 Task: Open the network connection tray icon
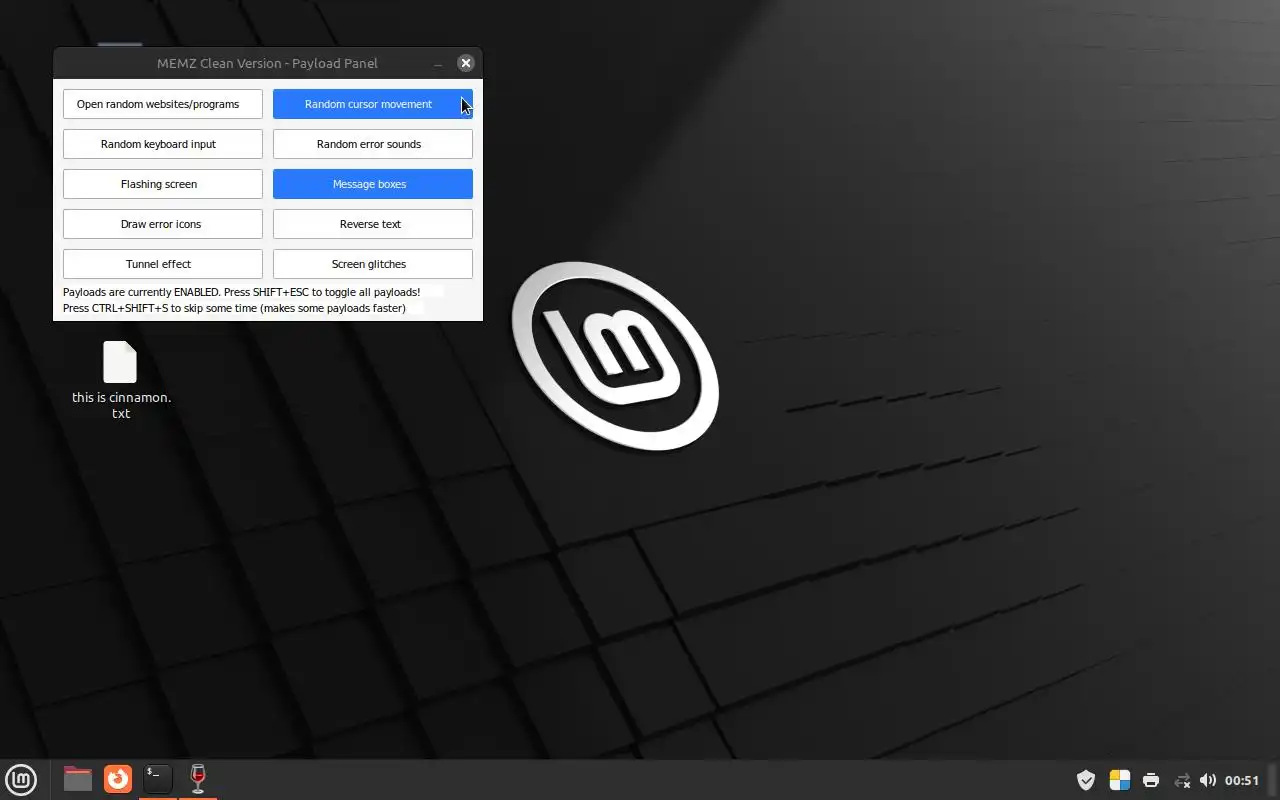click(x=1182, y=780)
